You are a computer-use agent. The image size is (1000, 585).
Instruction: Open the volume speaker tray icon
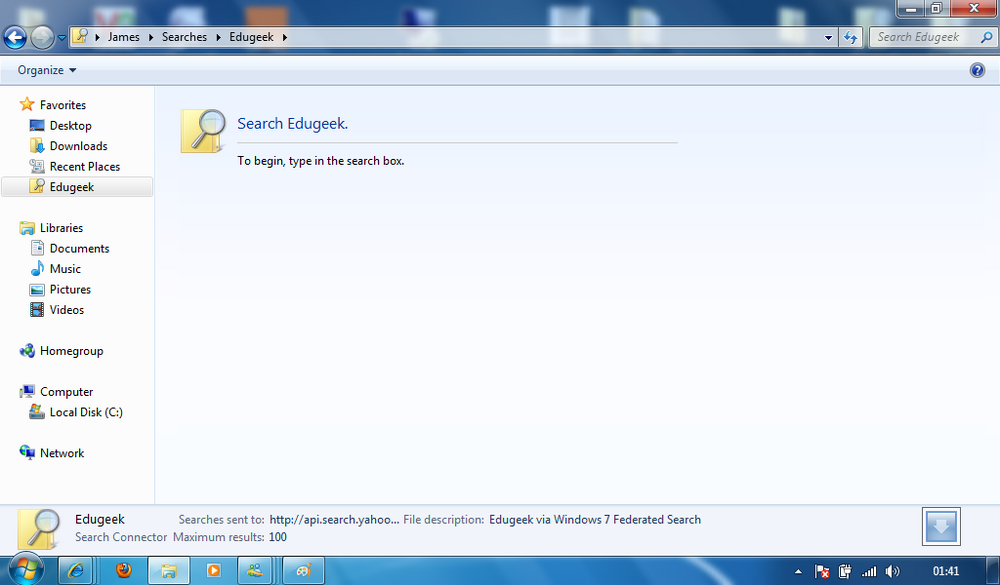click(x=892, y=571)
